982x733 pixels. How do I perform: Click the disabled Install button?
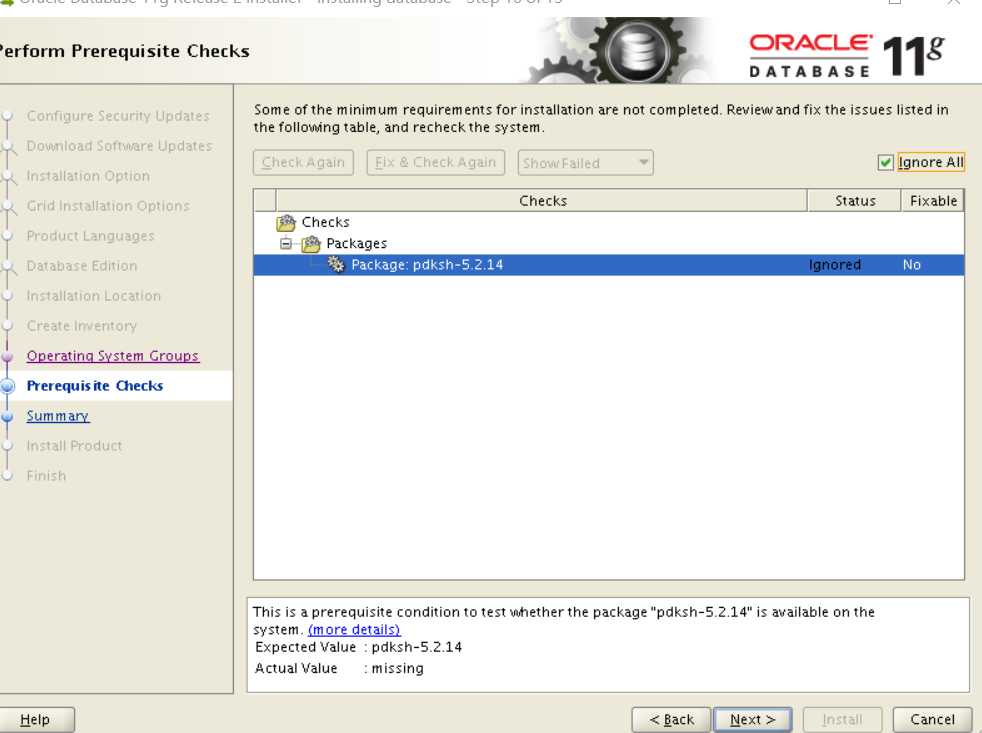click(x=842, y=720)
